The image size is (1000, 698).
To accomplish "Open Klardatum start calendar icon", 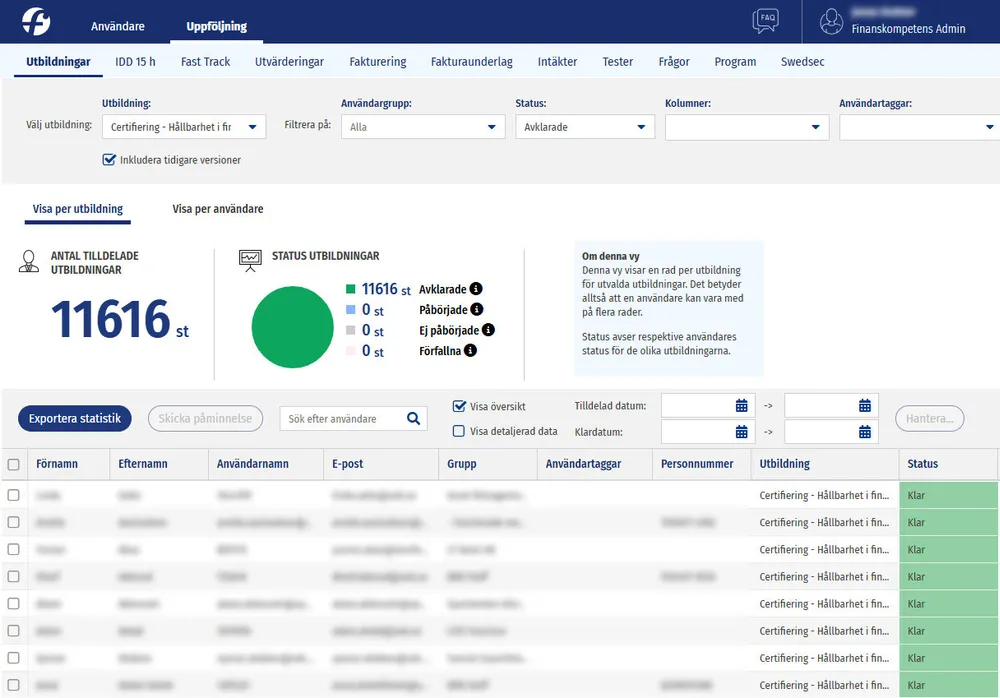I will click(741, 432).
